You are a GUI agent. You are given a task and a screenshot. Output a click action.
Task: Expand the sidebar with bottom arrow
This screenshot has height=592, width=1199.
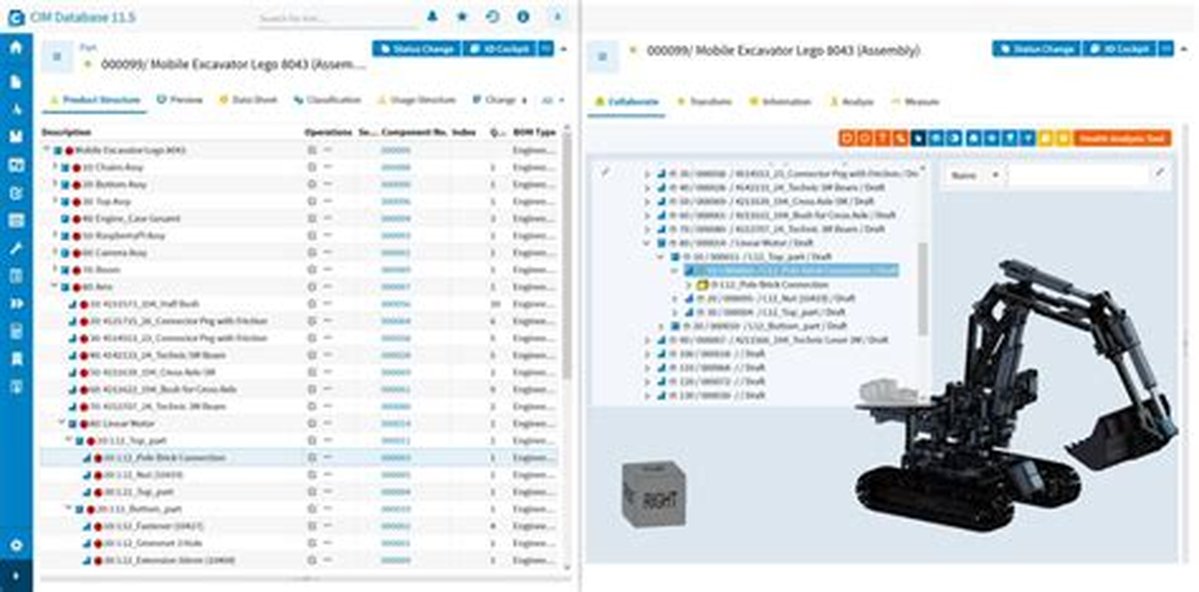point(16,576)
